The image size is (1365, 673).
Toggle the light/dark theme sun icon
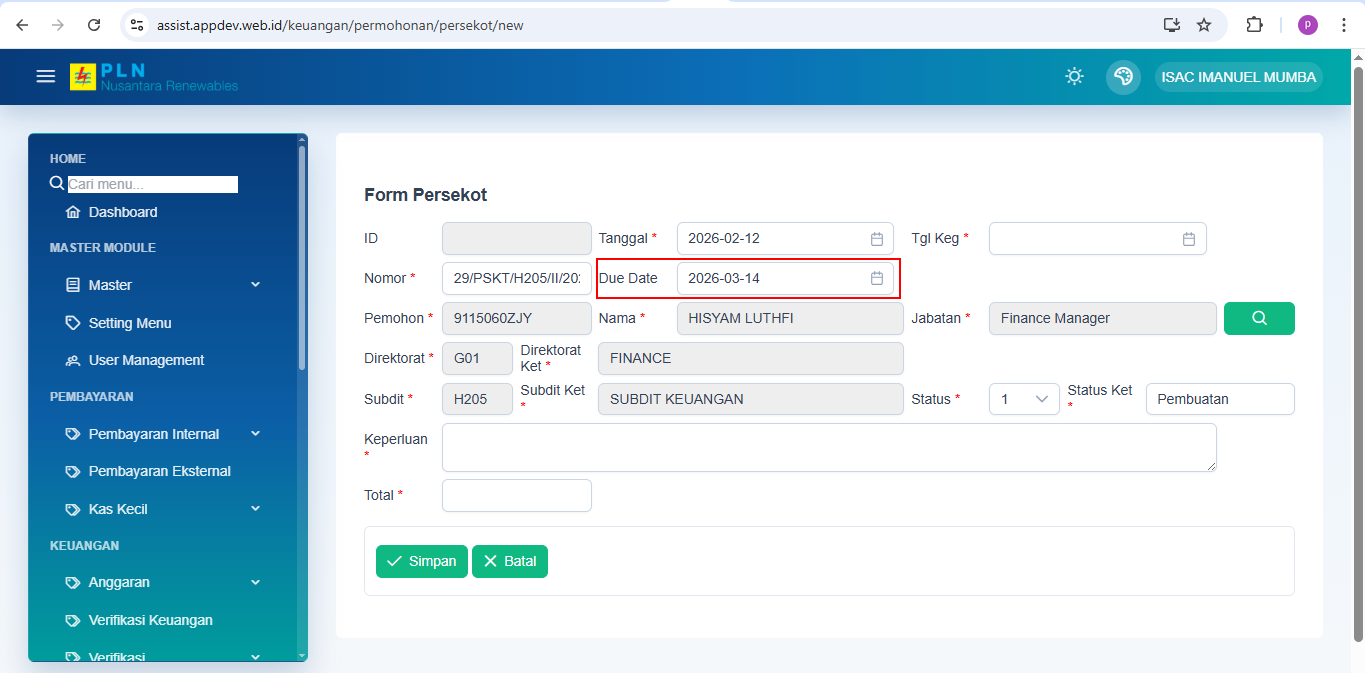(1074, 77)
